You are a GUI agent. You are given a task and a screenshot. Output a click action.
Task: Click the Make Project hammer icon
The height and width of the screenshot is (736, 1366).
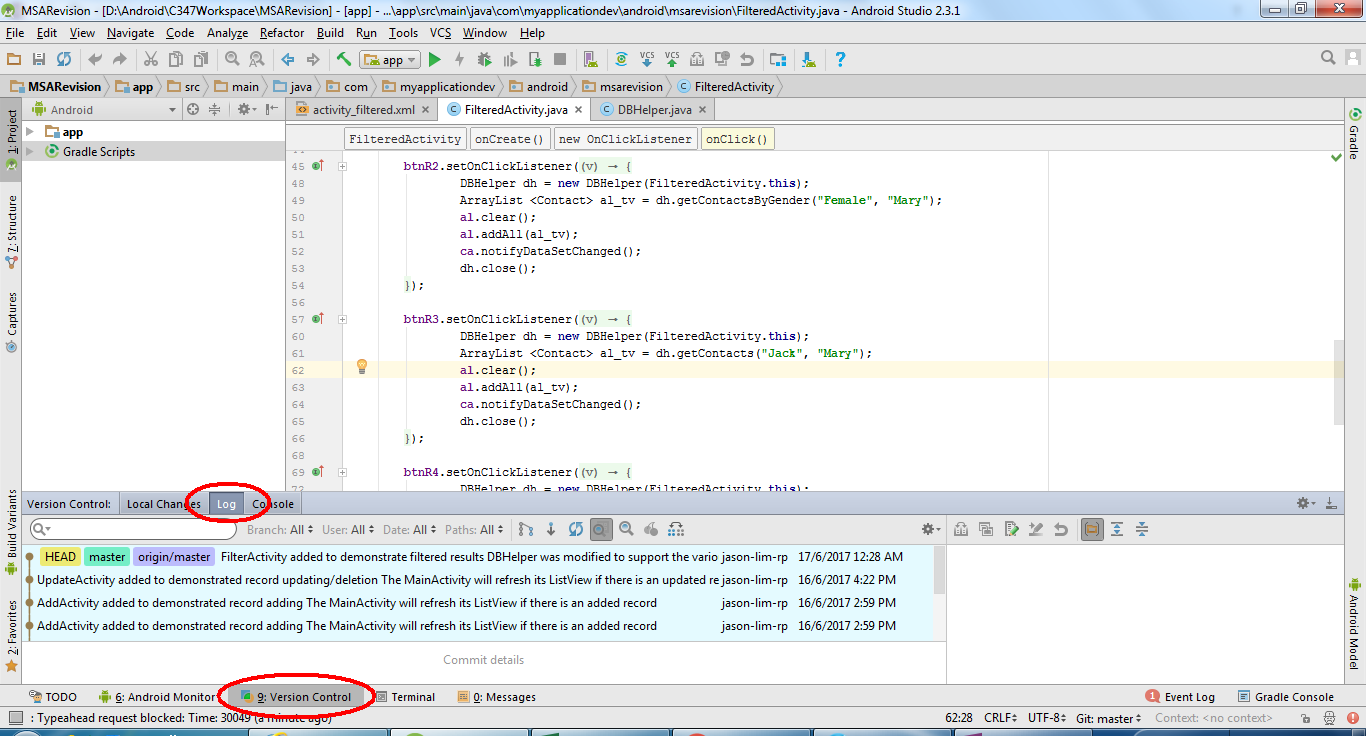pos(343,60)
